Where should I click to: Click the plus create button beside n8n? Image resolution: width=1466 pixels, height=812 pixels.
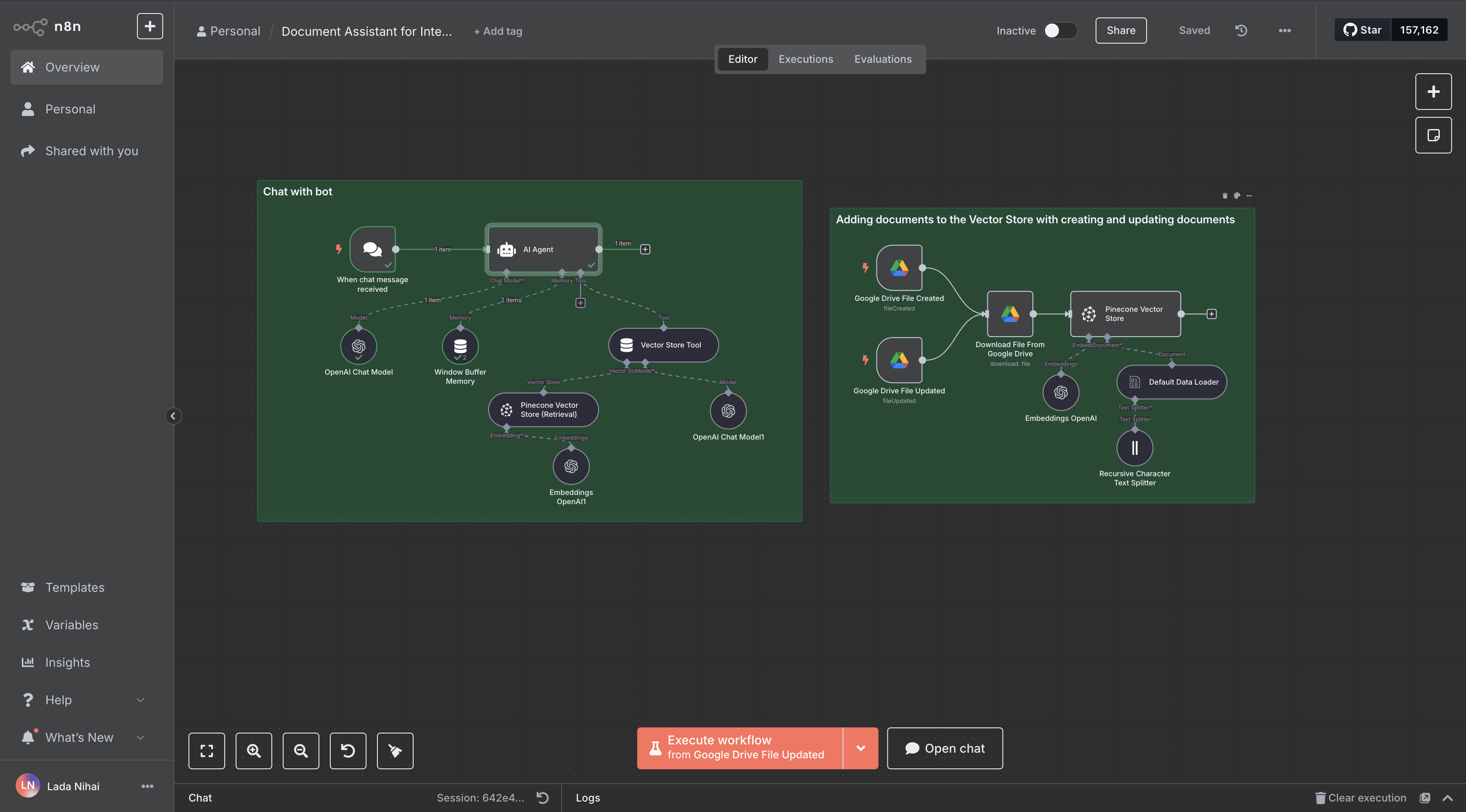click(150, 26)
